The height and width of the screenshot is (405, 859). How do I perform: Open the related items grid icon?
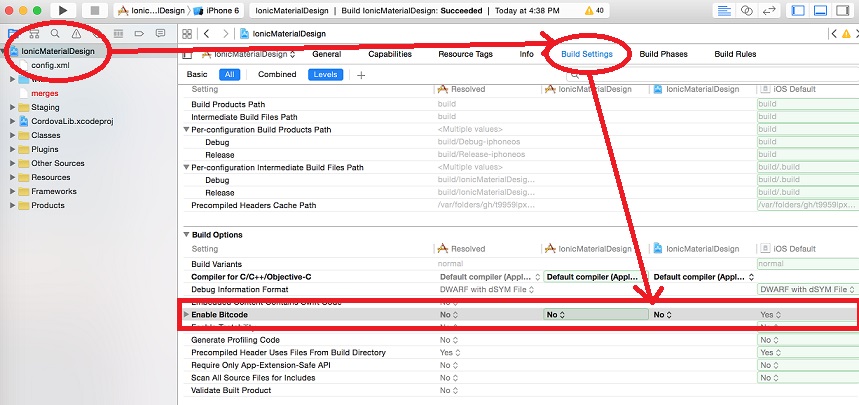click(x=187, y=33)
